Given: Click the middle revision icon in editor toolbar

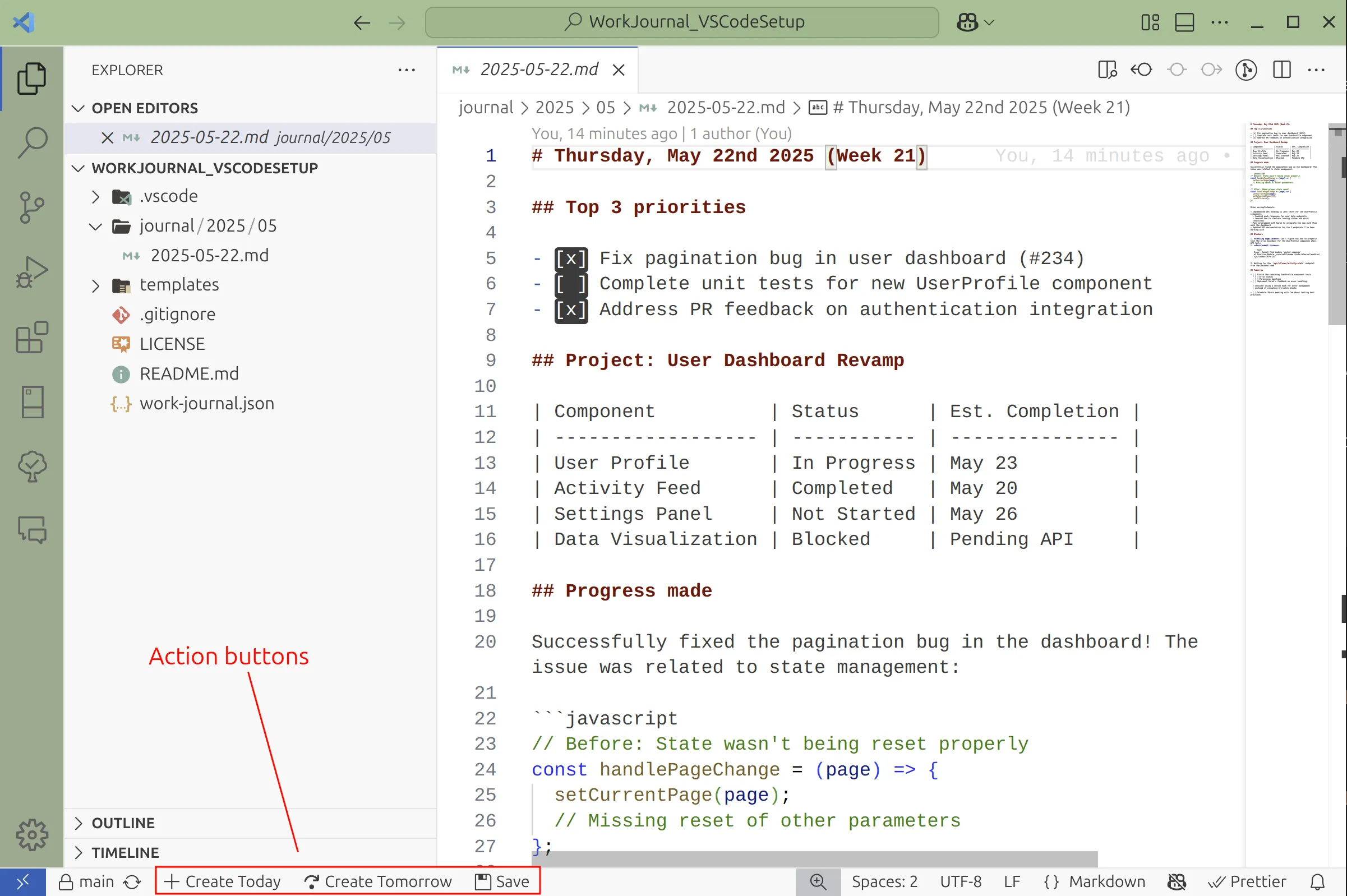Looking at the screenshot, I should (1177, 70).
